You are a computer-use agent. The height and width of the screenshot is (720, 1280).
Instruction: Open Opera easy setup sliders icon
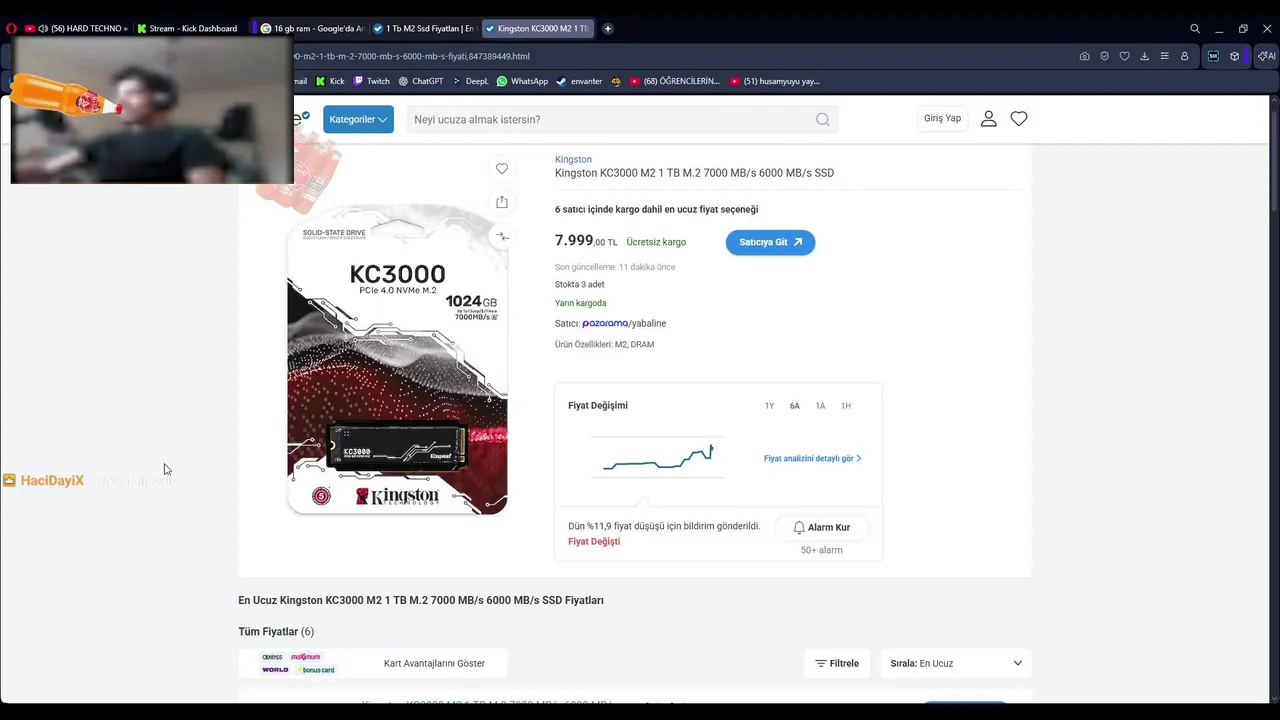(1164, 56)
